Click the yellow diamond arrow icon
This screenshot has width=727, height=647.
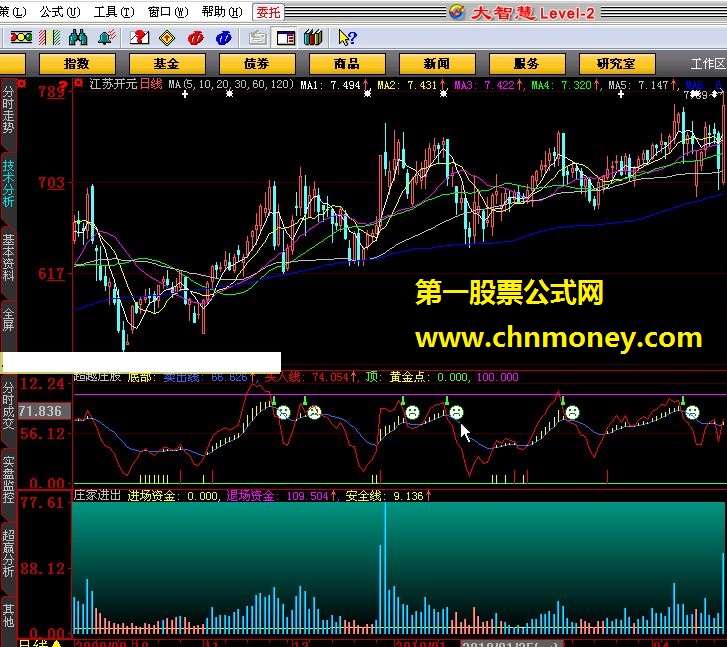167,38
